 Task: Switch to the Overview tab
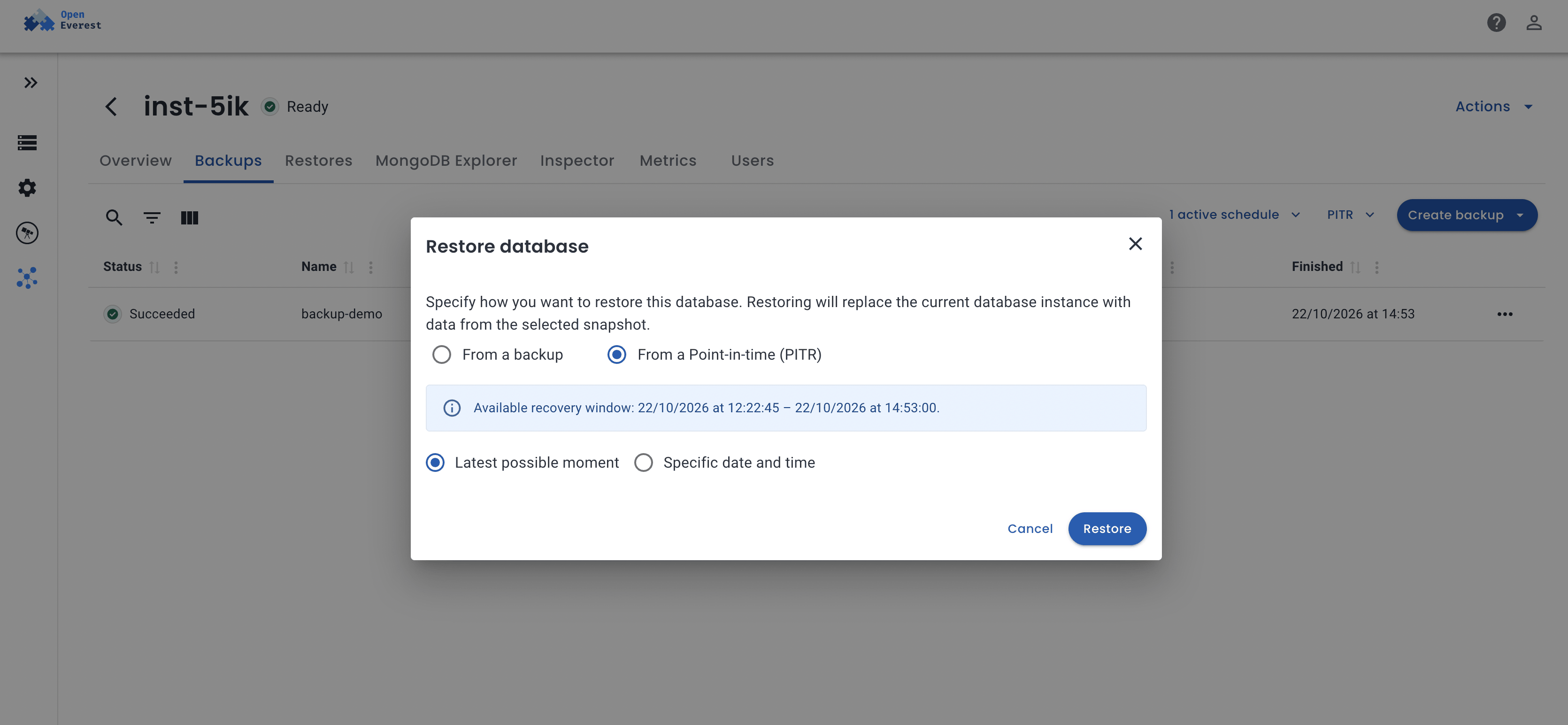point(136,161)
